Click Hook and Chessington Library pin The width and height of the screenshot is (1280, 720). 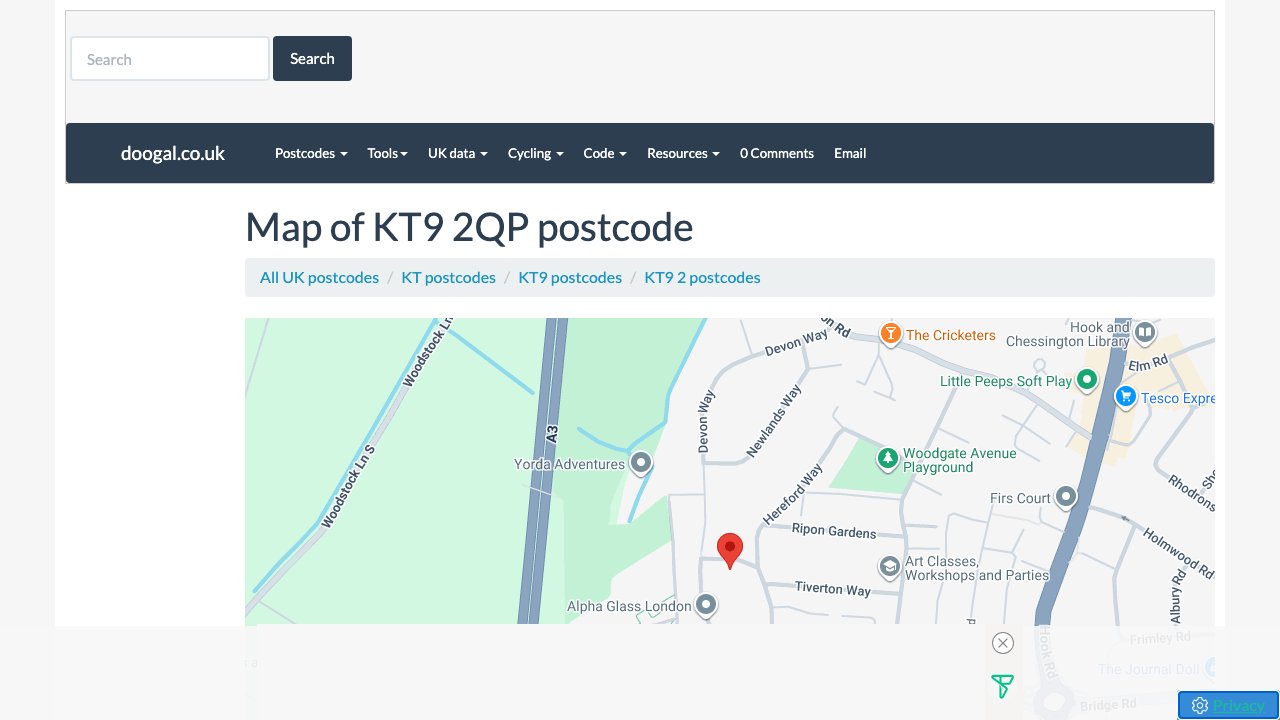coord(1145,331)
